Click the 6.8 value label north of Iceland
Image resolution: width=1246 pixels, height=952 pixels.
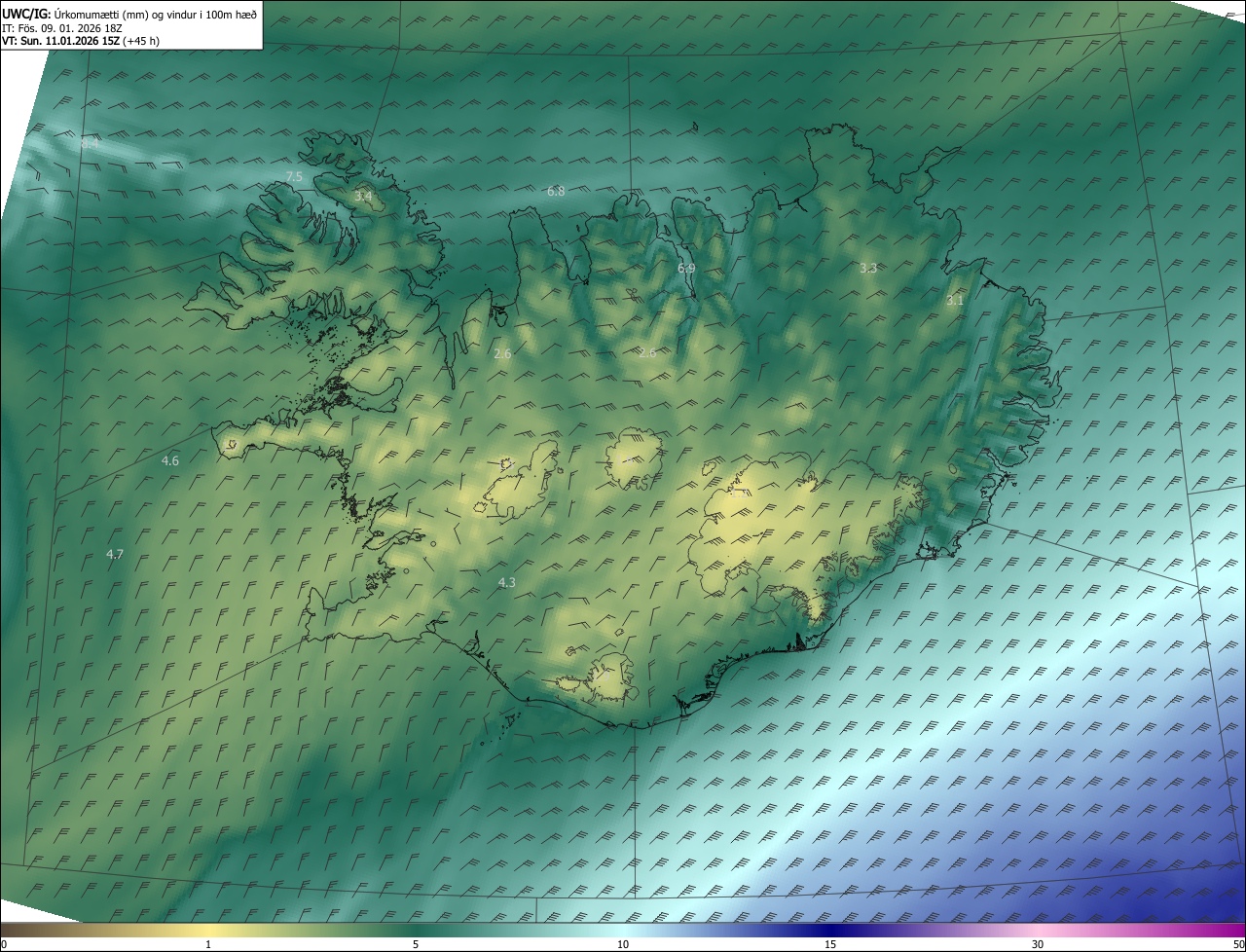point(556,192)
